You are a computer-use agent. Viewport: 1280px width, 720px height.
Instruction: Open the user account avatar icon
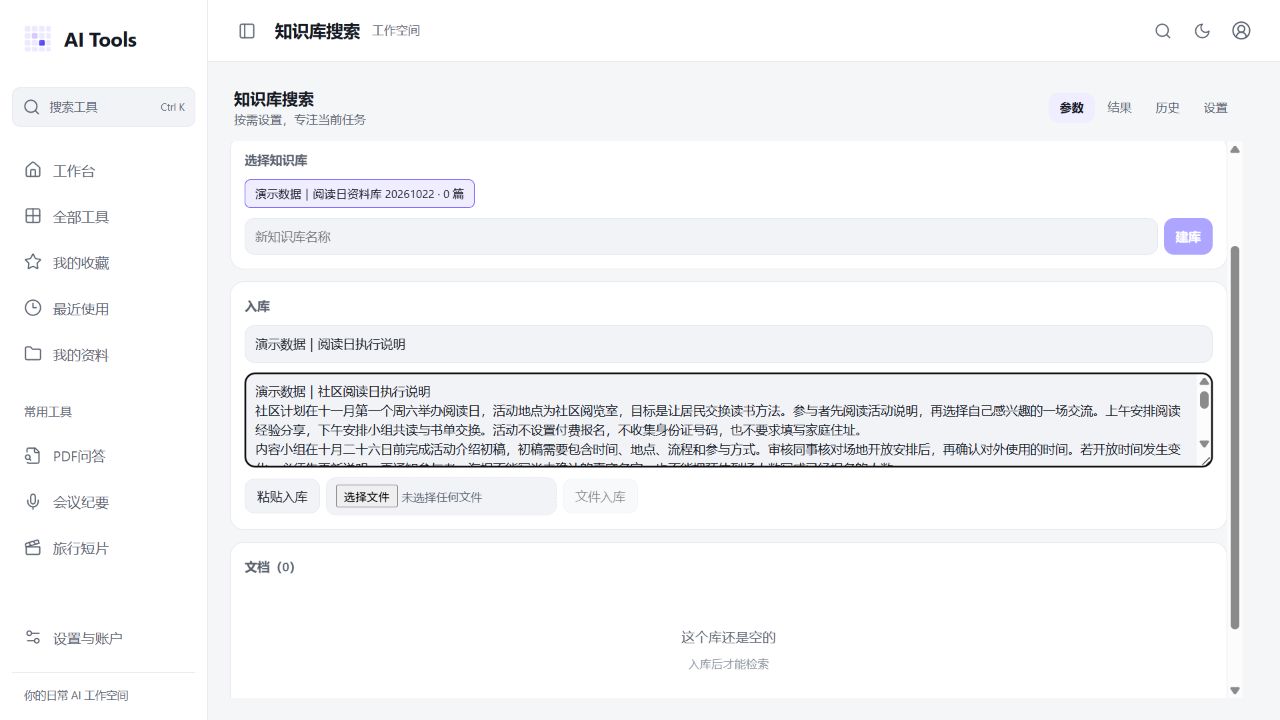pos(1241,31)
